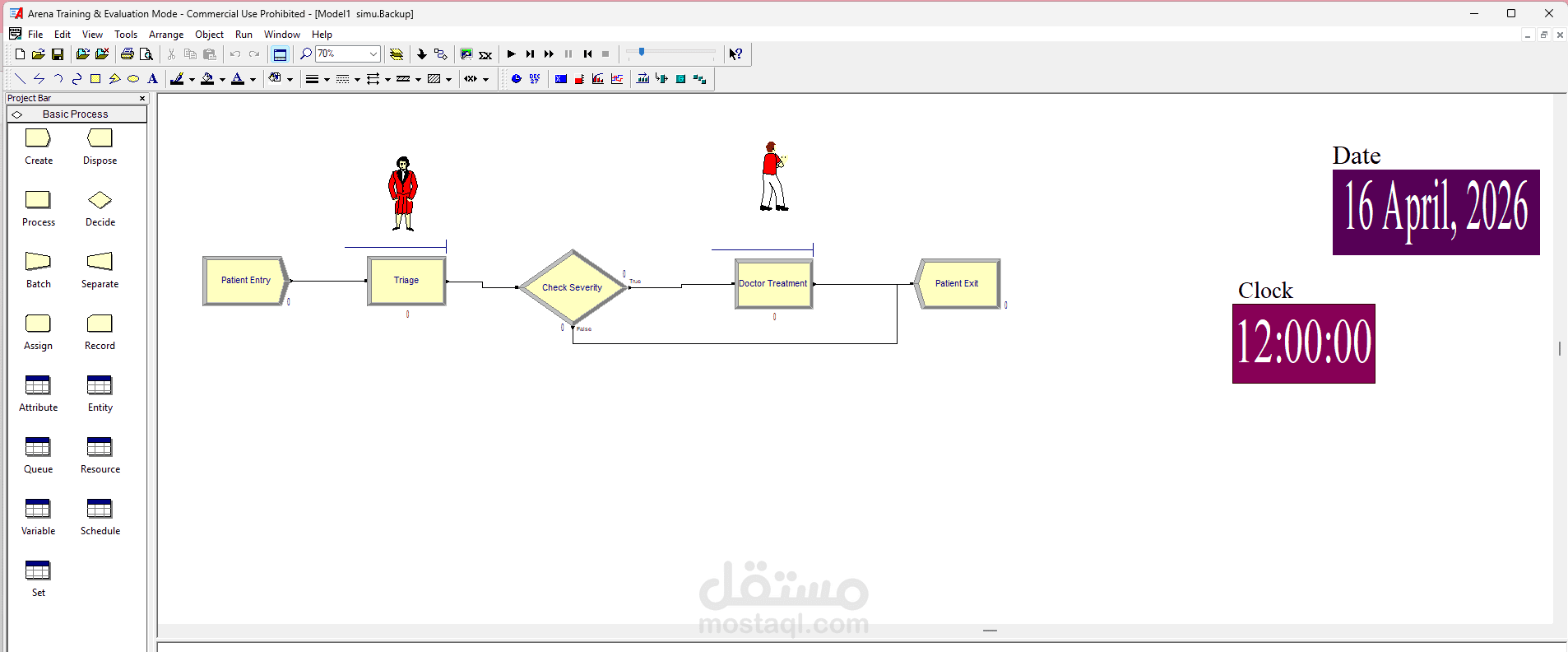Open the text color dropdown arrow
Screen dimensions: 1568x652
(x=253, y=80)
